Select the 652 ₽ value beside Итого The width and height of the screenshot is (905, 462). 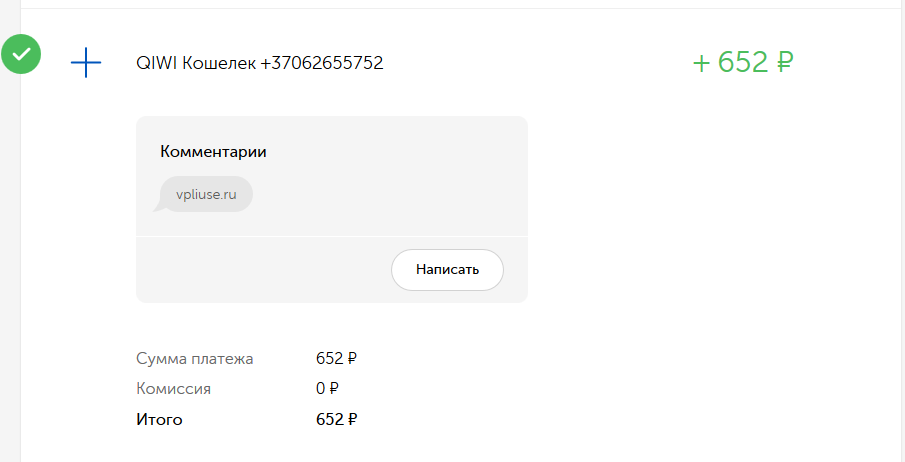[336, 419]
